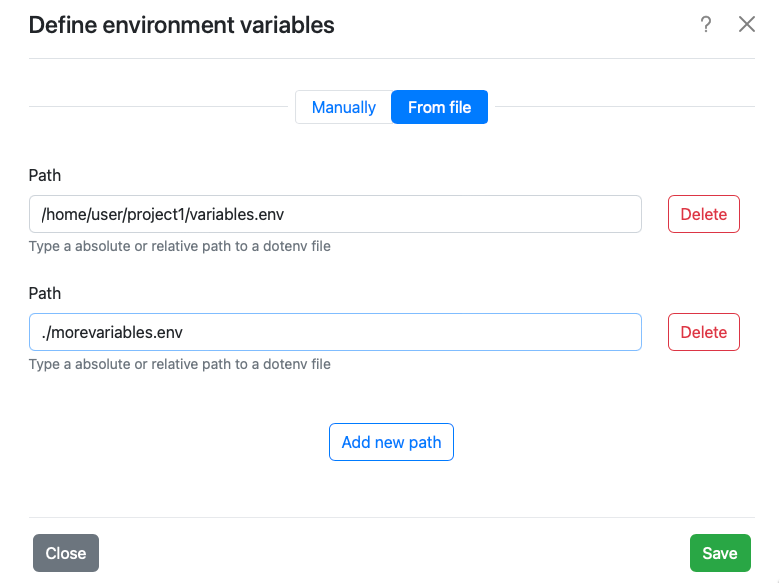This screenshot has width=780, height=583.
Task: Click the Path label above variables.env field
Action: pyautogui.click(x=45, y=175)
